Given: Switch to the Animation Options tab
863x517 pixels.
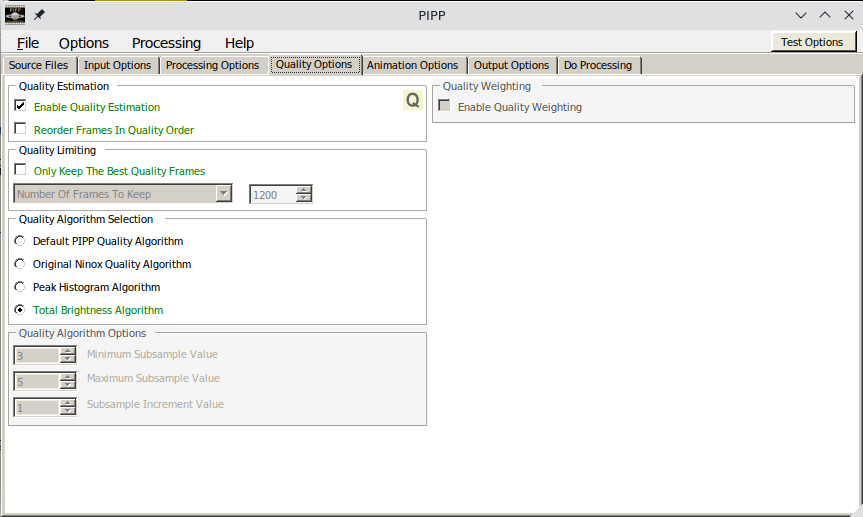Looking at the screenshot, I should pos(412,65).
